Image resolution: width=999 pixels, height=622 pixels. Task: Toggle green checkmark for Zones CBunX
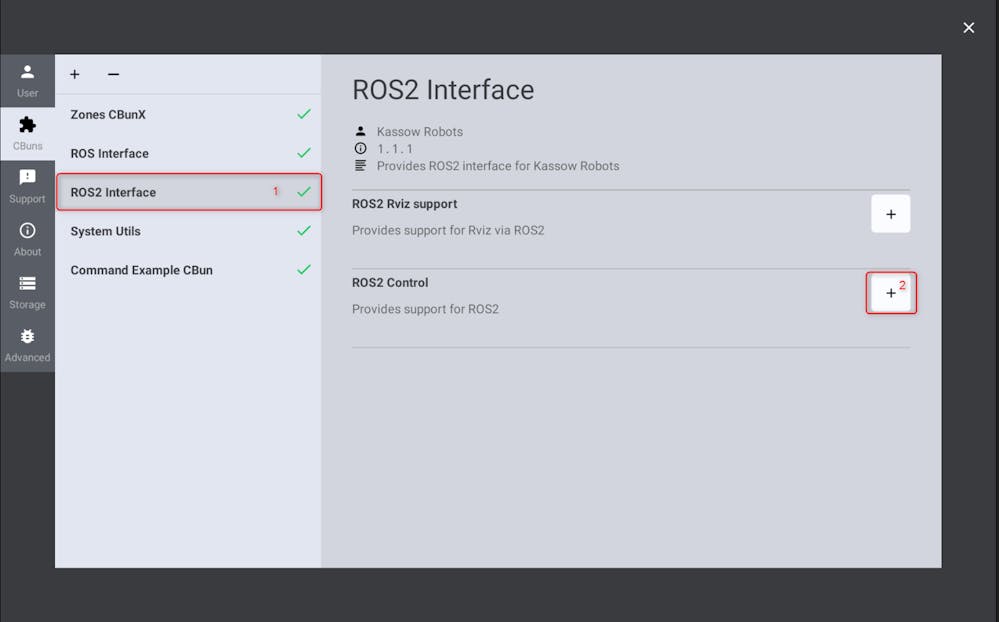pos(304,114)
